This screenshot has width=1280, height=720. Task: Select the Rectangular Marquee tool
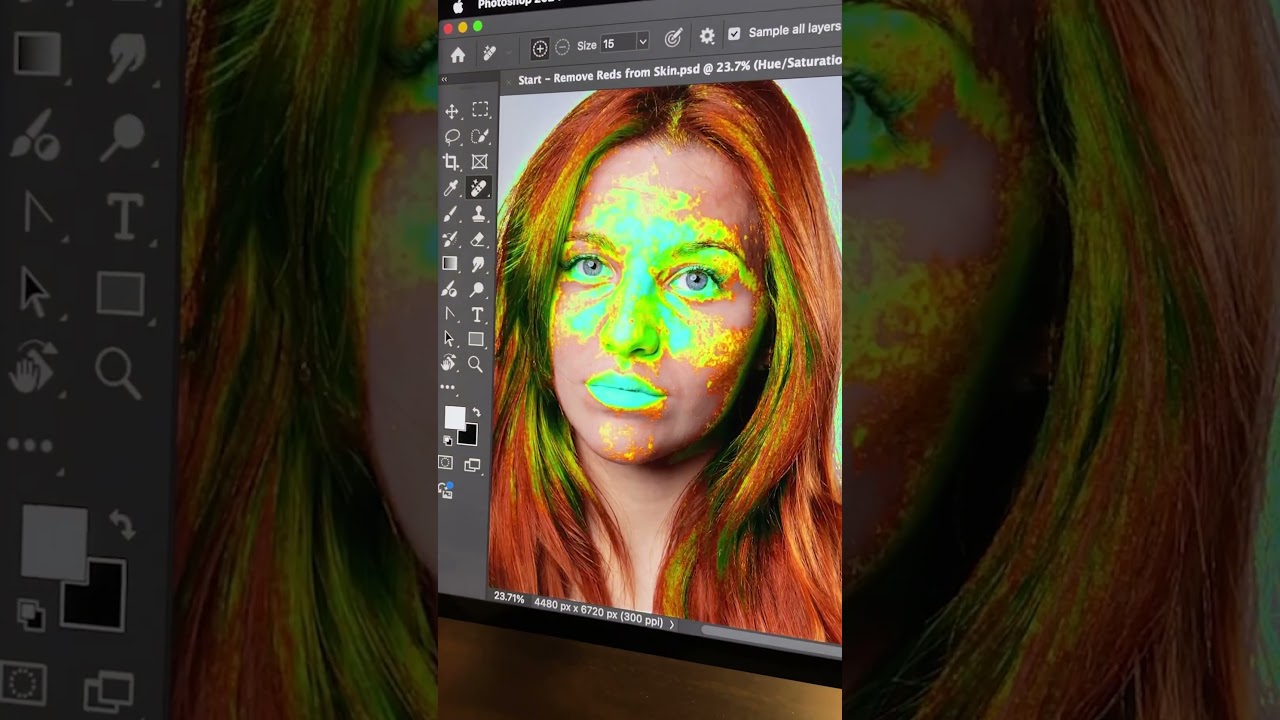(x=480, y=110)
